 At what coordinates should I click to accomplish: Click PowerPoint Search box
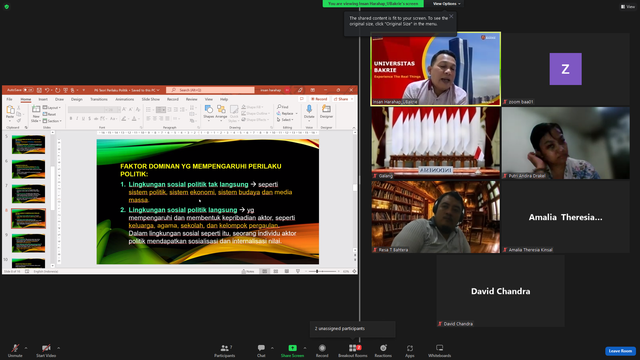point(211,90)
